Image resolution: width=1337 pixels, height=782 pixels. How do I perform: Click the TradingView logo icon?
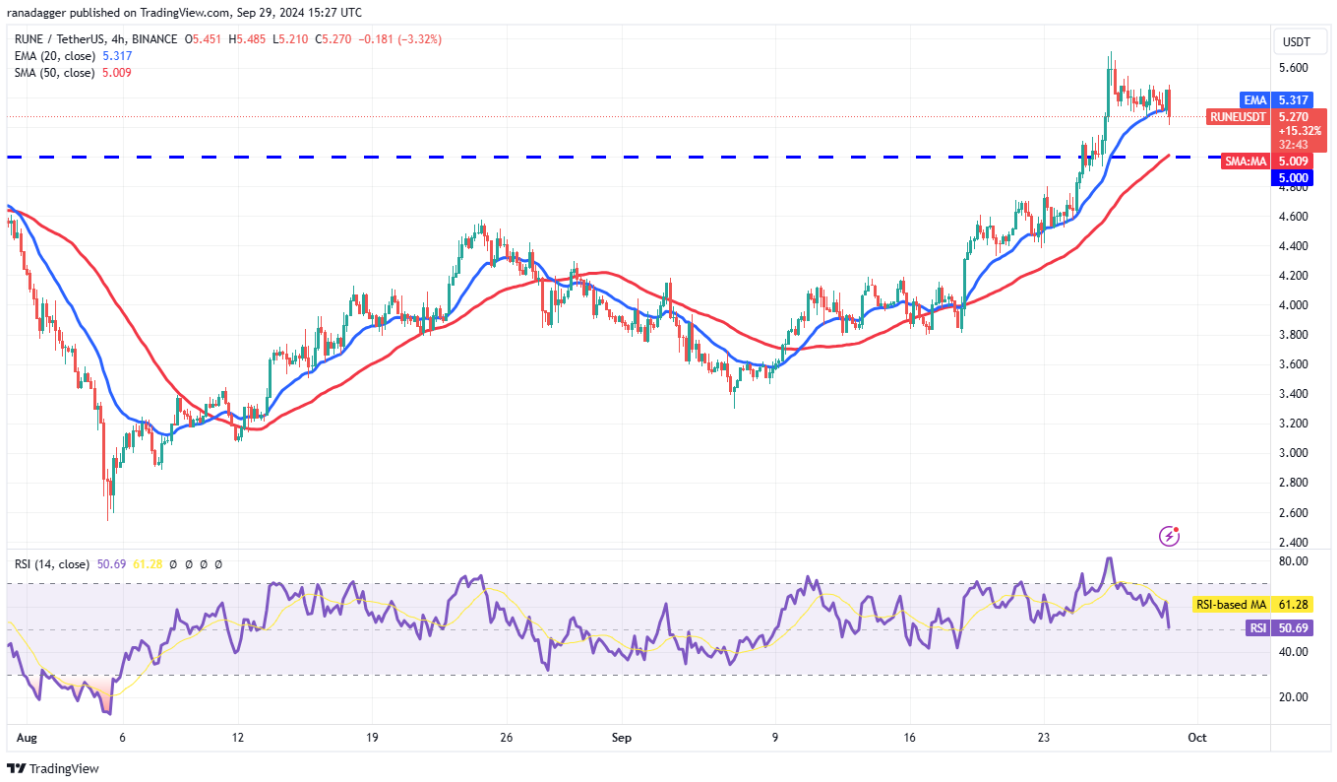coord(17,768)
